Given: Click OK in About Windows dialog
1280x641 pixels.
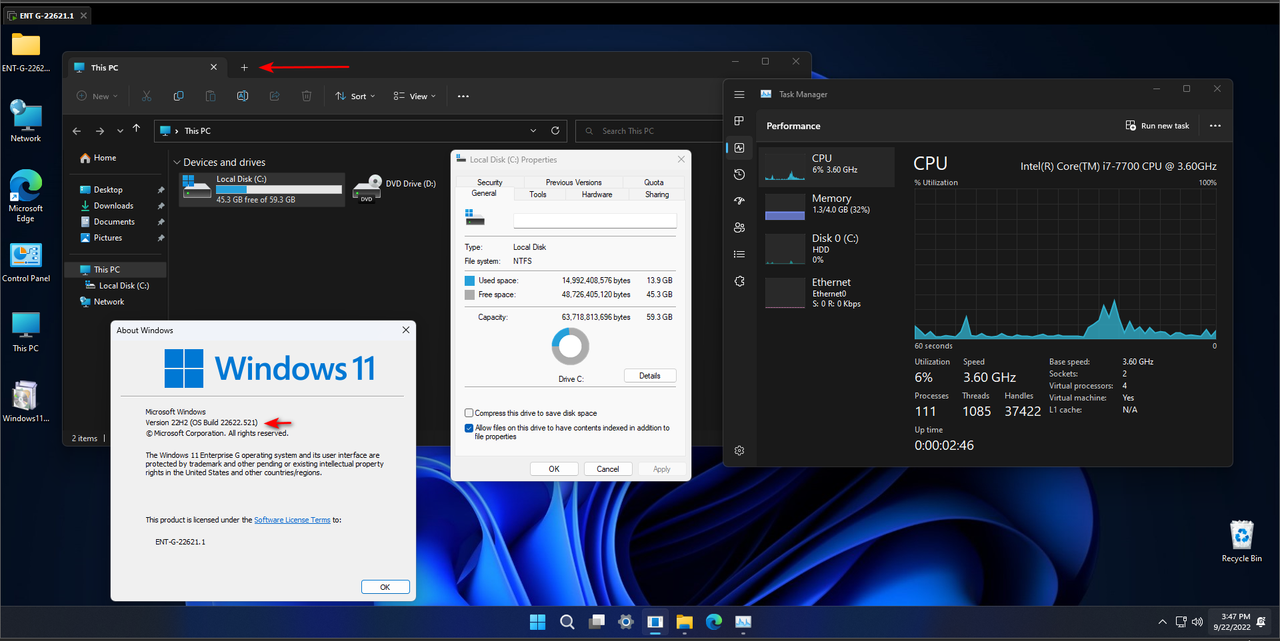Looking at the screenshot, I should click(385, 587).
